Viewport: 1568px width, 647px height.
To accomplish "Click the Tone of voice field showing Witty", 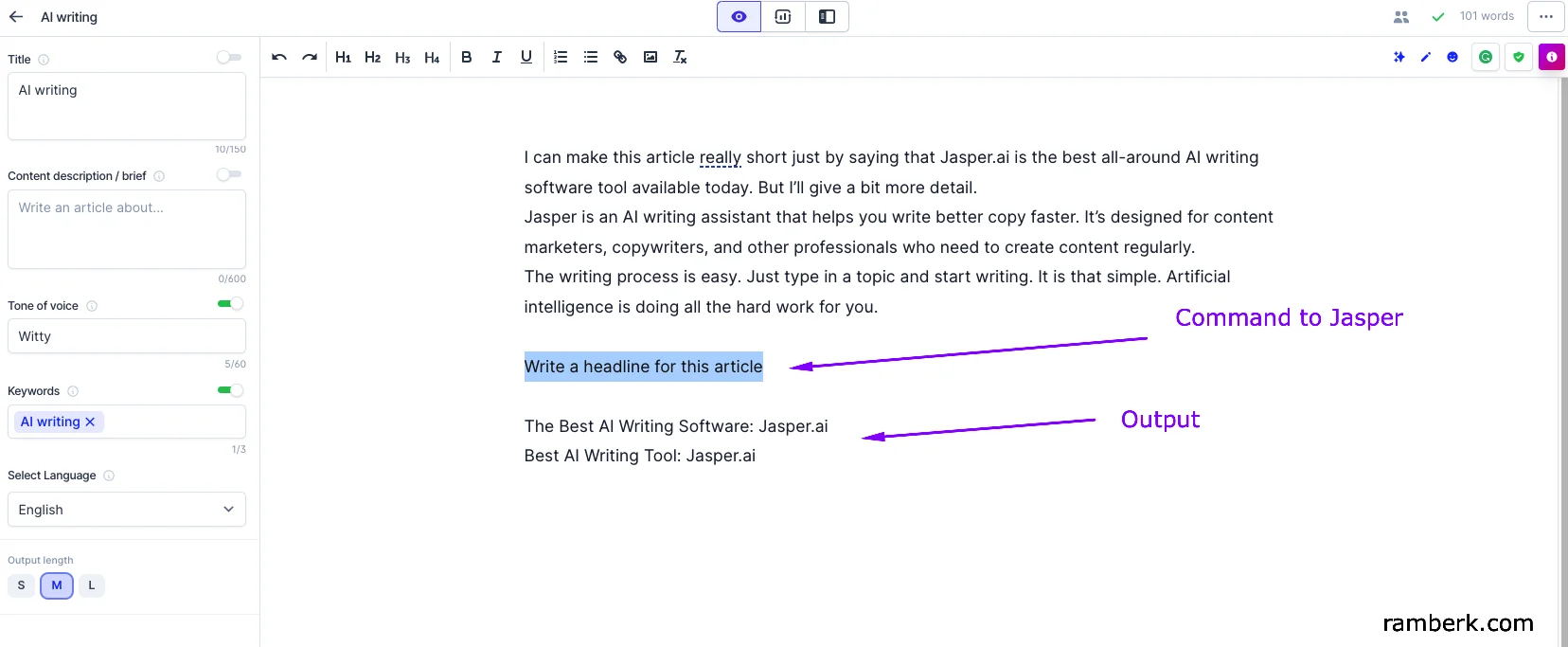I will 127,336.
